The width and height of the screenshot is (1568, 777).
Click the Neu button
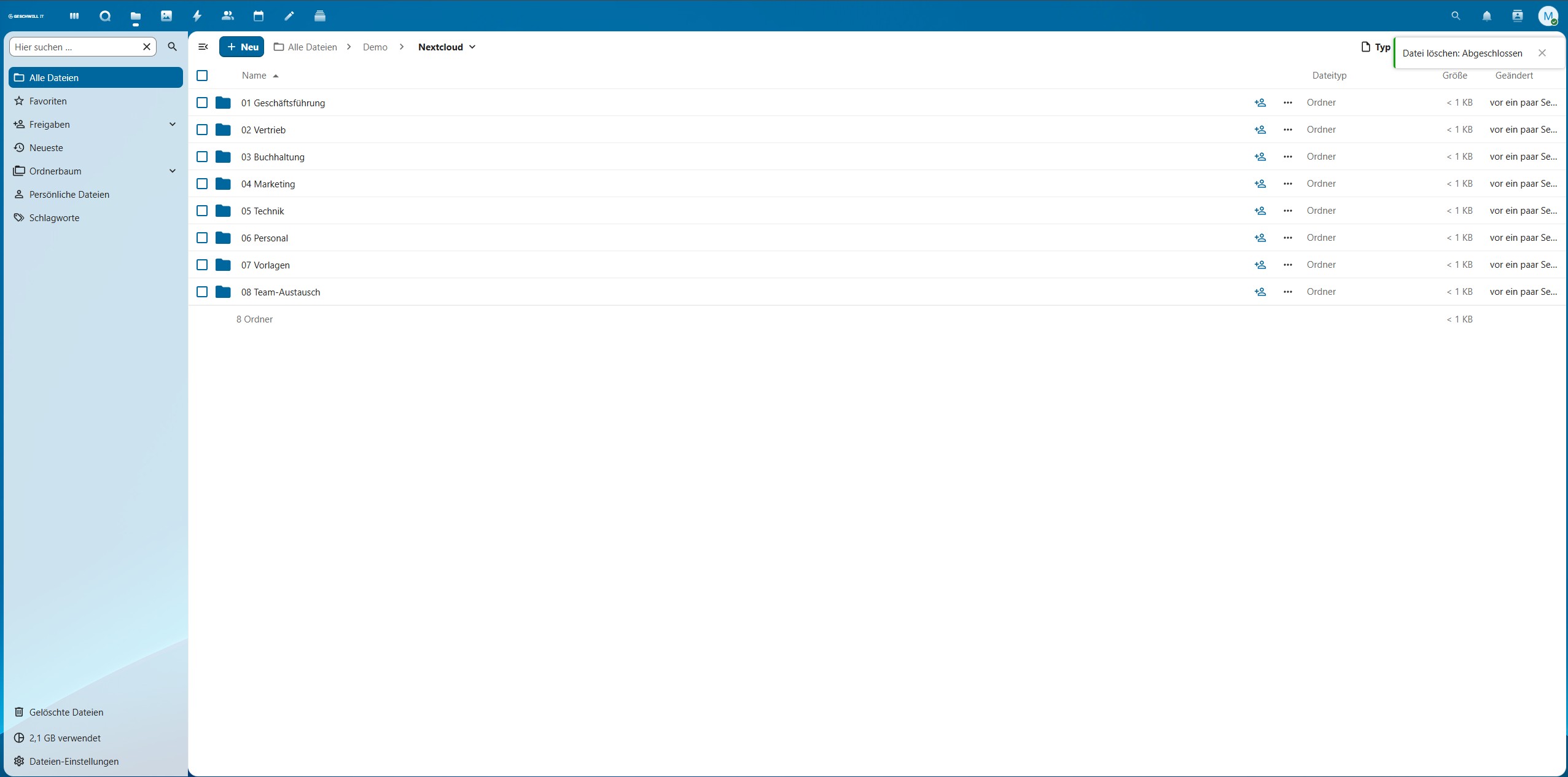click(242, 47)
